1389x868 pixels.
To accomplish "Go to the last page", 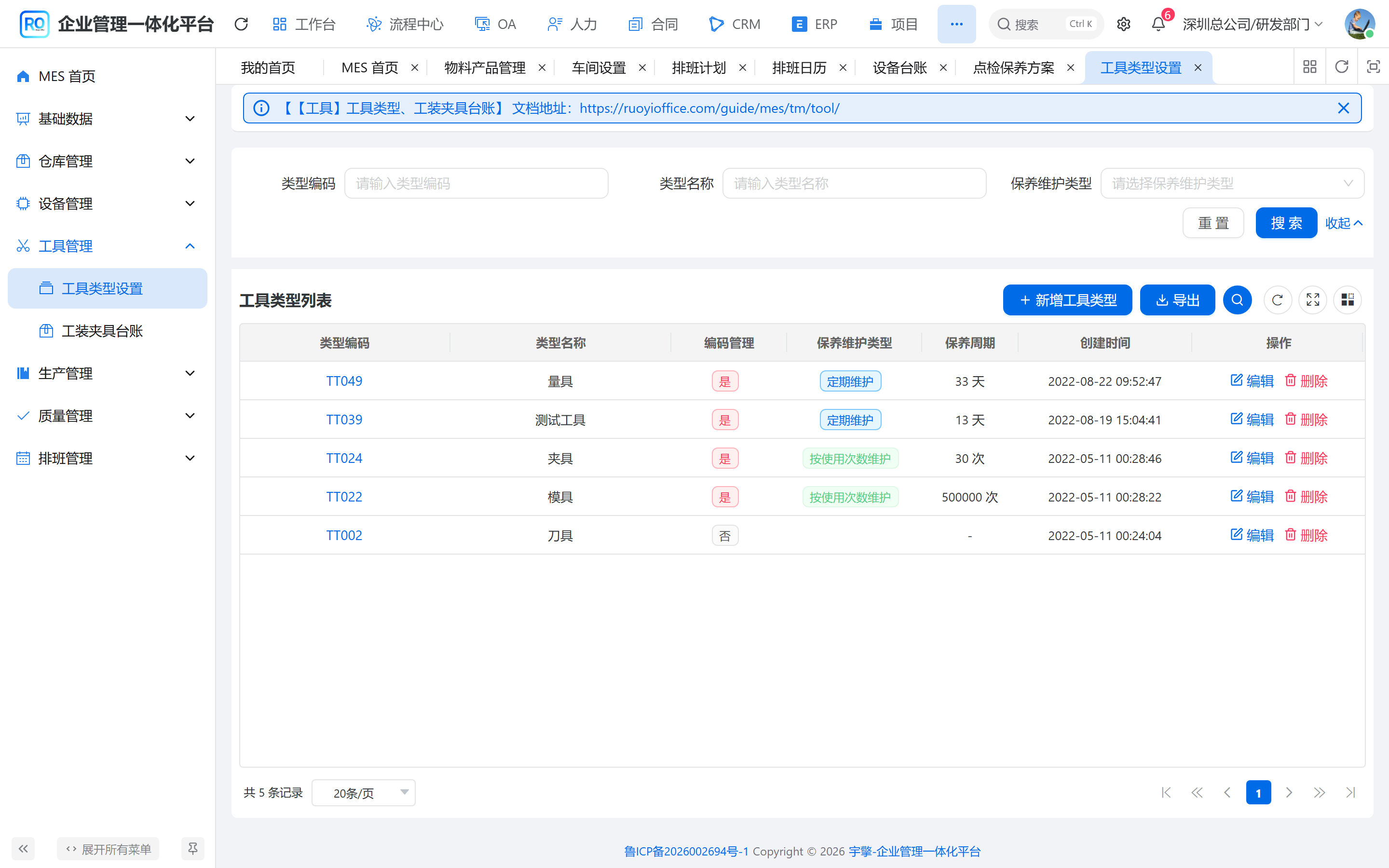I will pos(1350,792).
